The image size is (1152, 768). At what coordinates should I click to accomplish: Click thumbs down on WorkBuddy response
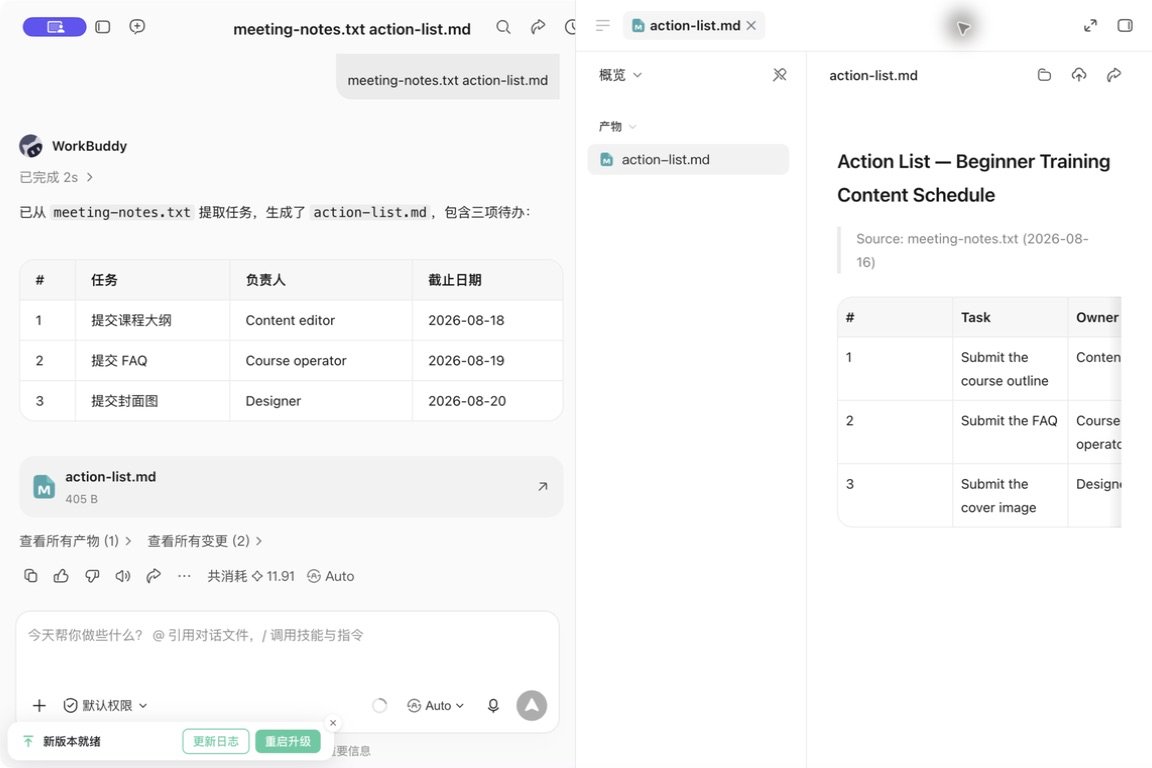point(92,576)
